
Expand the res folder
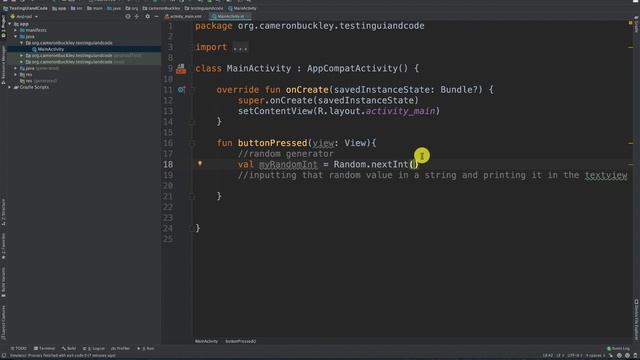pyautogui.click(x=16, y=74)
